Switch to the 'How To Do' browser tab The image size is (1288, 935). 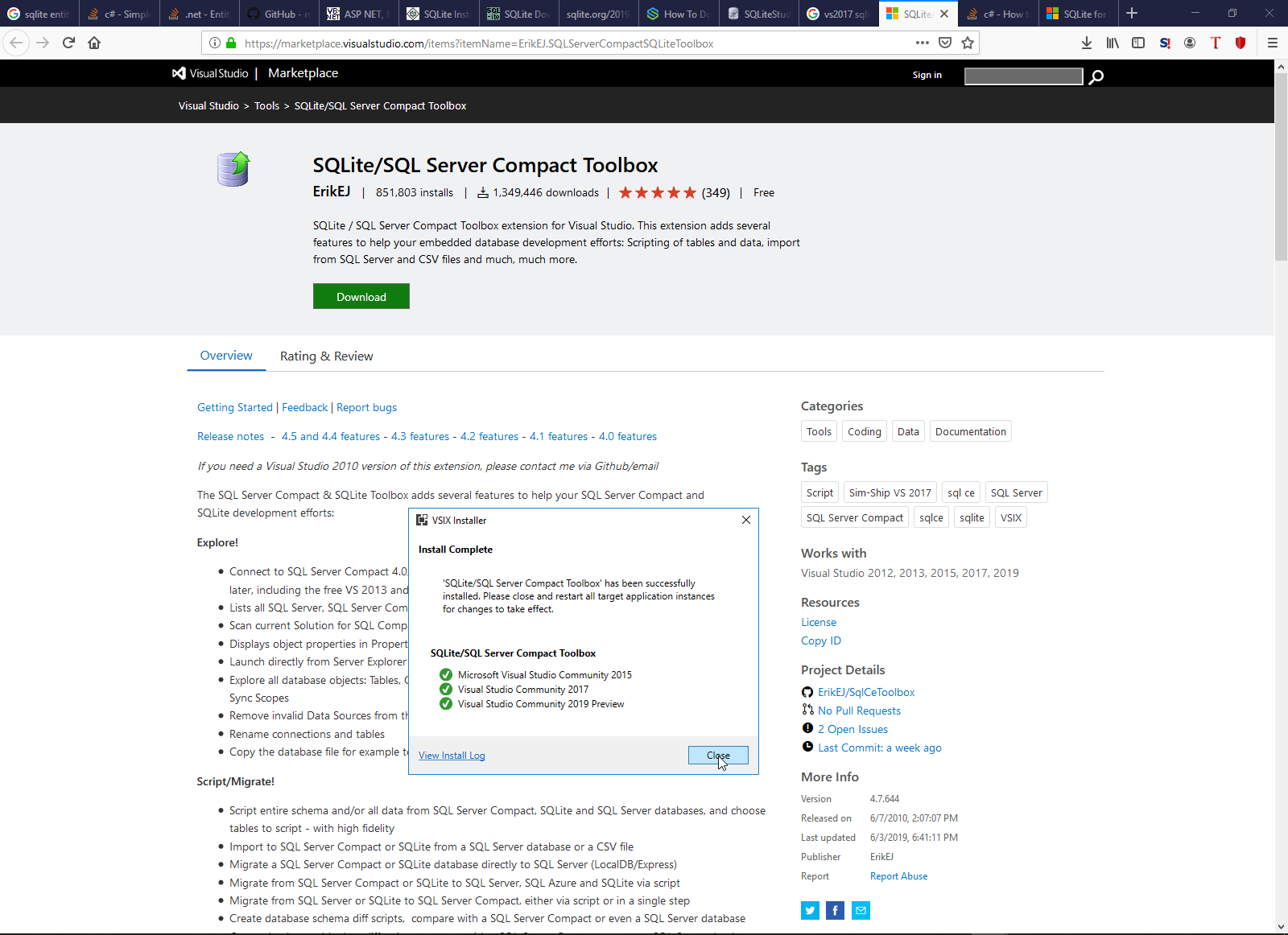tap(678, 14)
